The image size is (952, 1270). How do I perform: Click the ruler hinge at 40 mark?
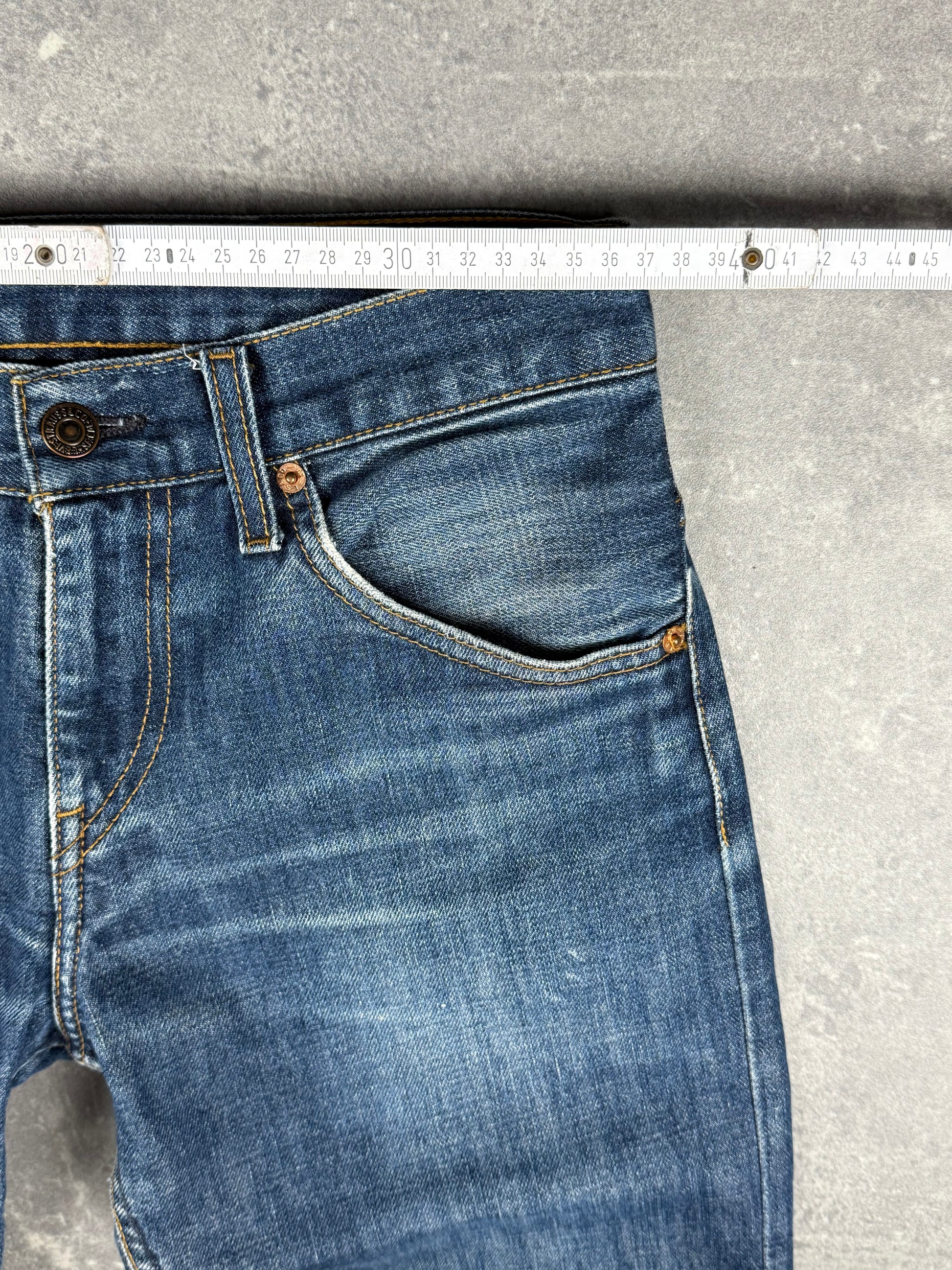(x=752, y=259)
